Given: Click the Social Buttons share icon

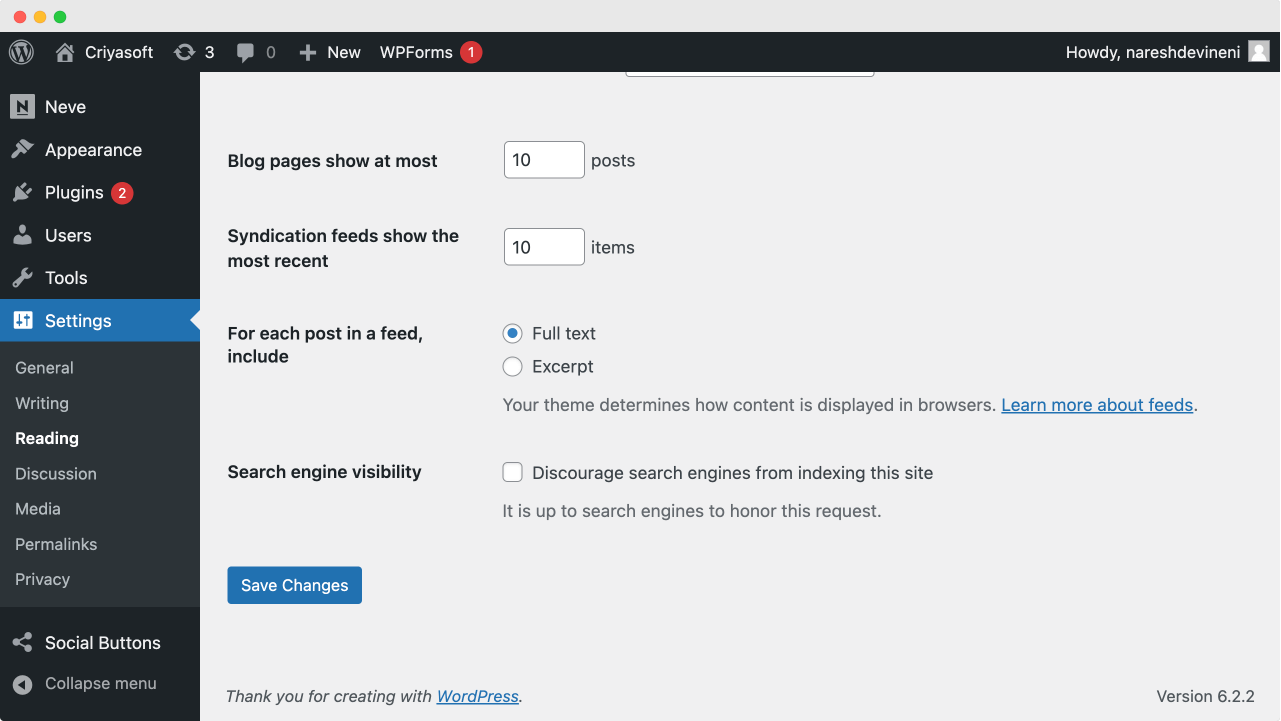Looking at the screenshot, I should tap(22, 643).
